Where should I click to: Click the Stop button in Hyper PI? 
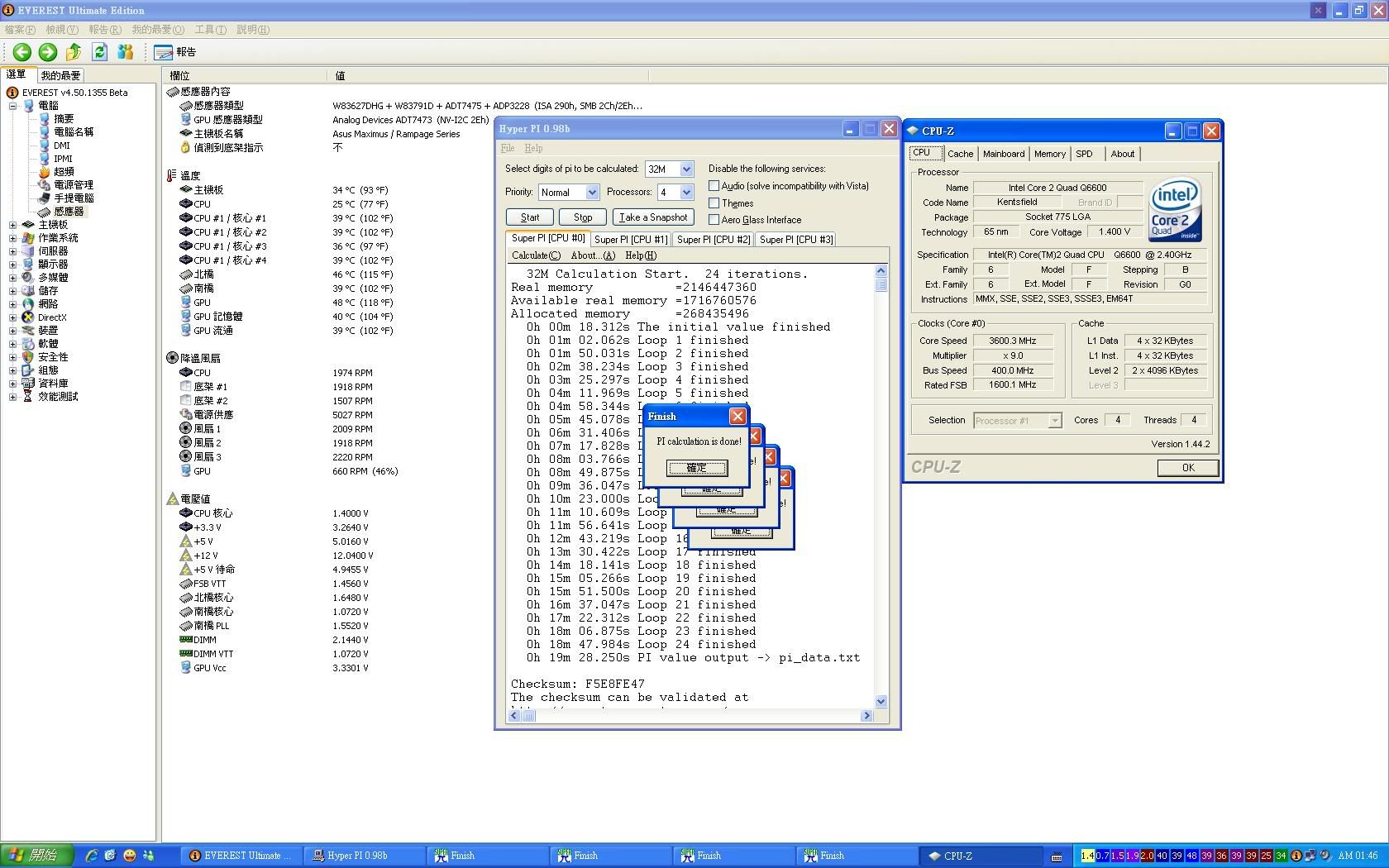[x=583, y=217]
